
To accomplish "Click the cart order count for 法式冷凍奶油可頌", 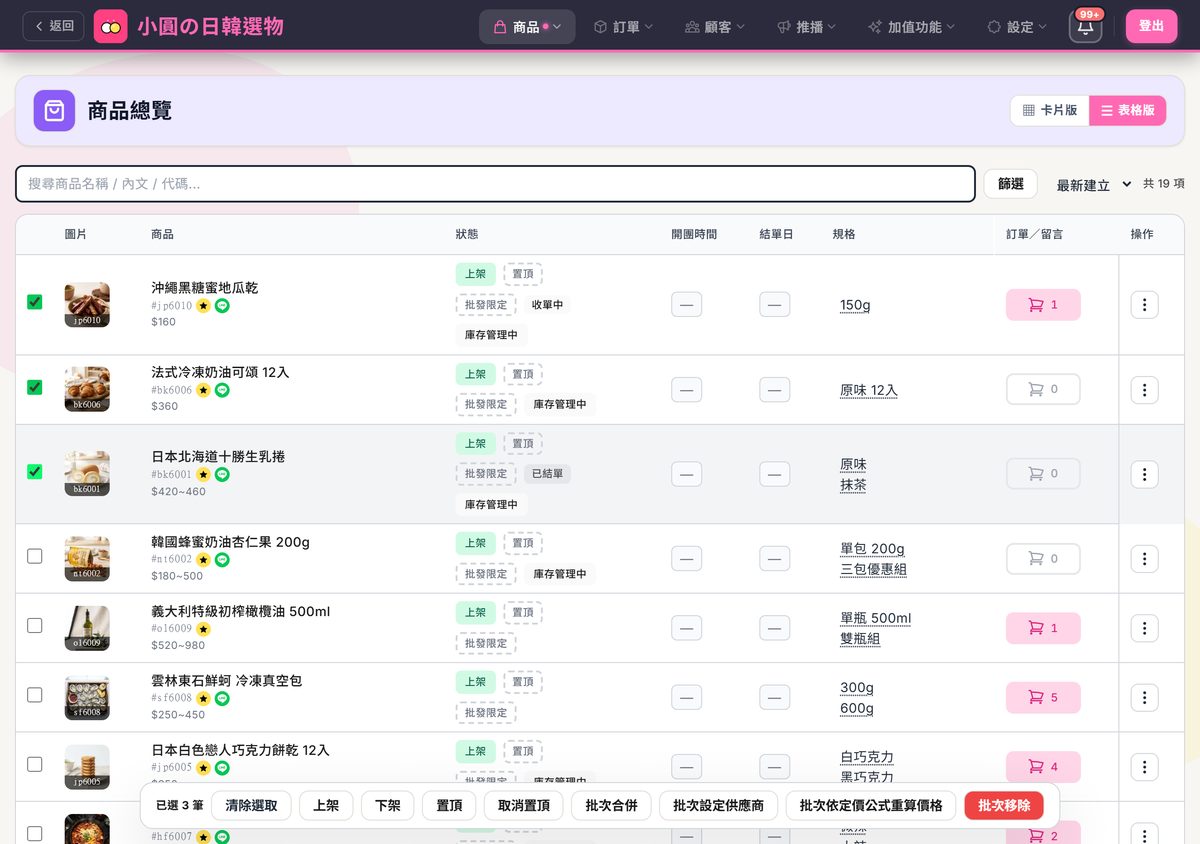I will click(1043, 389).
